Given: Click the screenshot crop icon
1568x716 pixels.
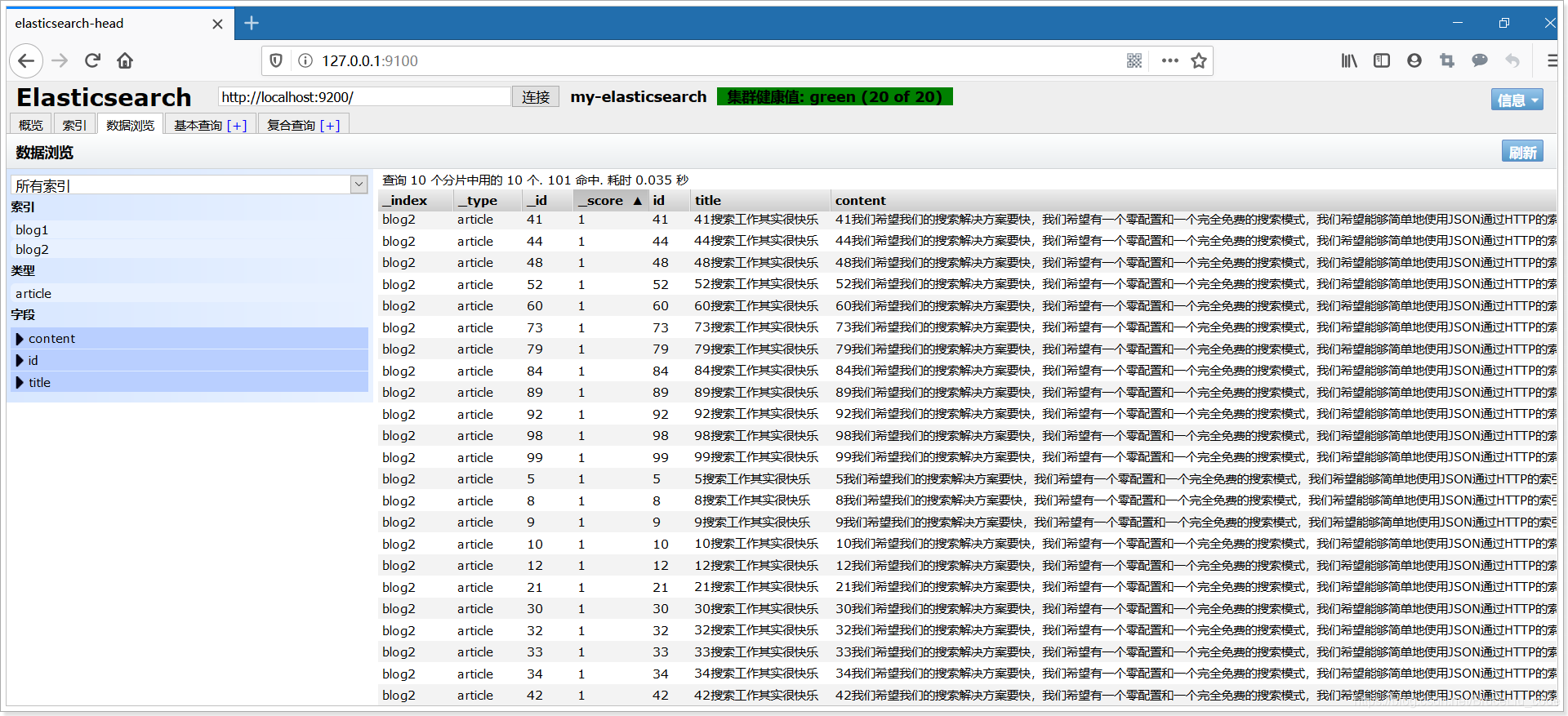Looking at the screenshot, I should pyautogui.click(x=1447, y=60).
